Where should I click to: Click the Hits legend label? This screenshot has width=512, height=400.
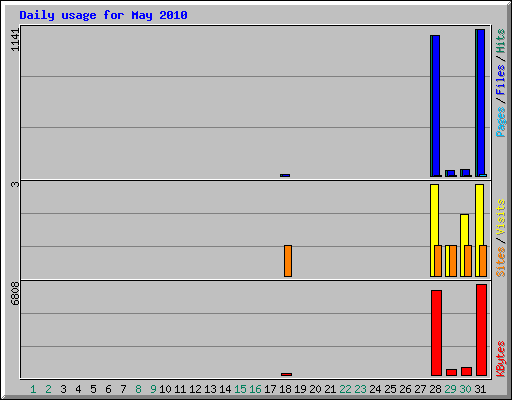[500, 41]
